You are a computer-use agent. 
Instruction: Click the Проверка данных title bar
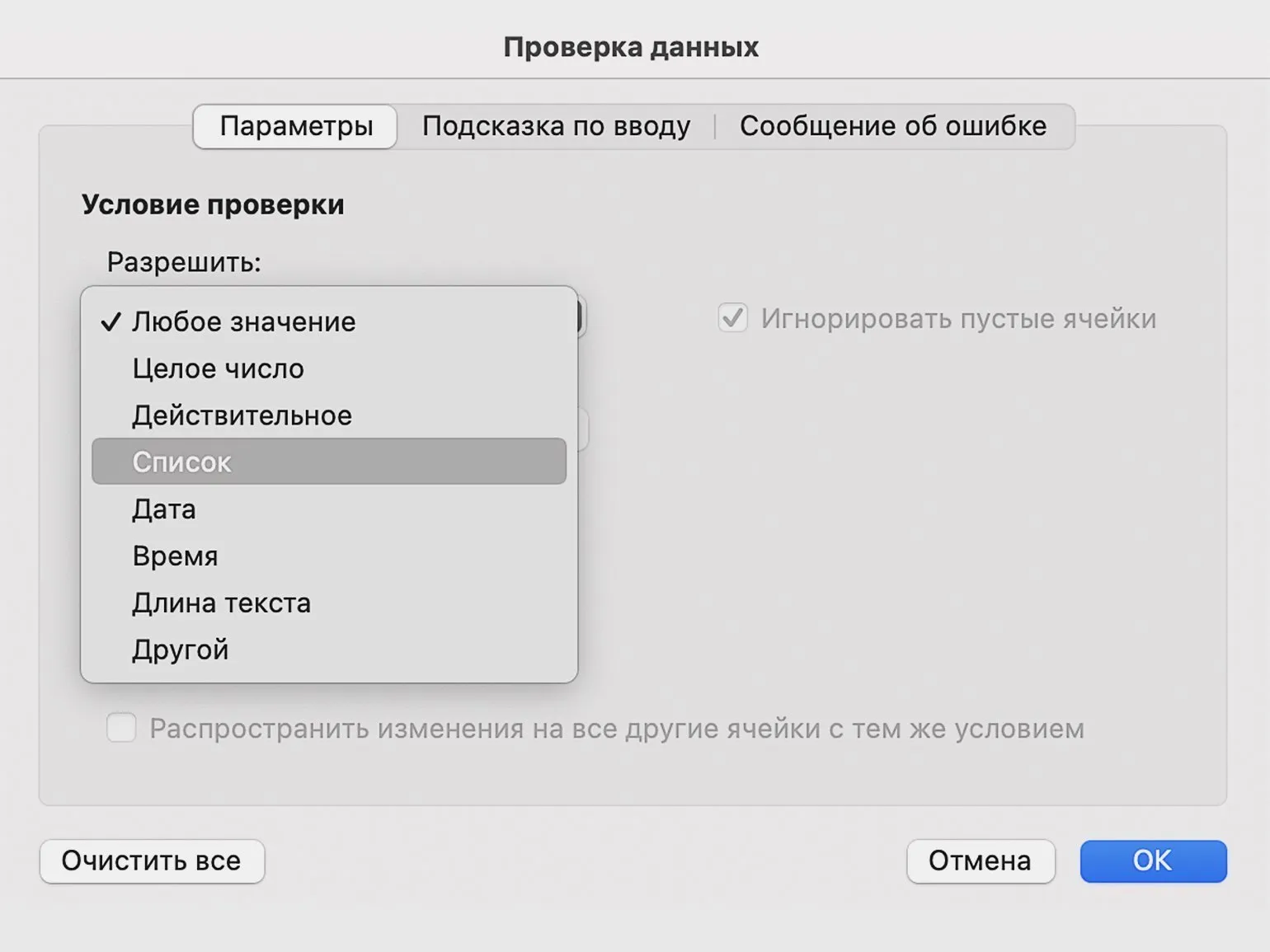click(631, 47)
